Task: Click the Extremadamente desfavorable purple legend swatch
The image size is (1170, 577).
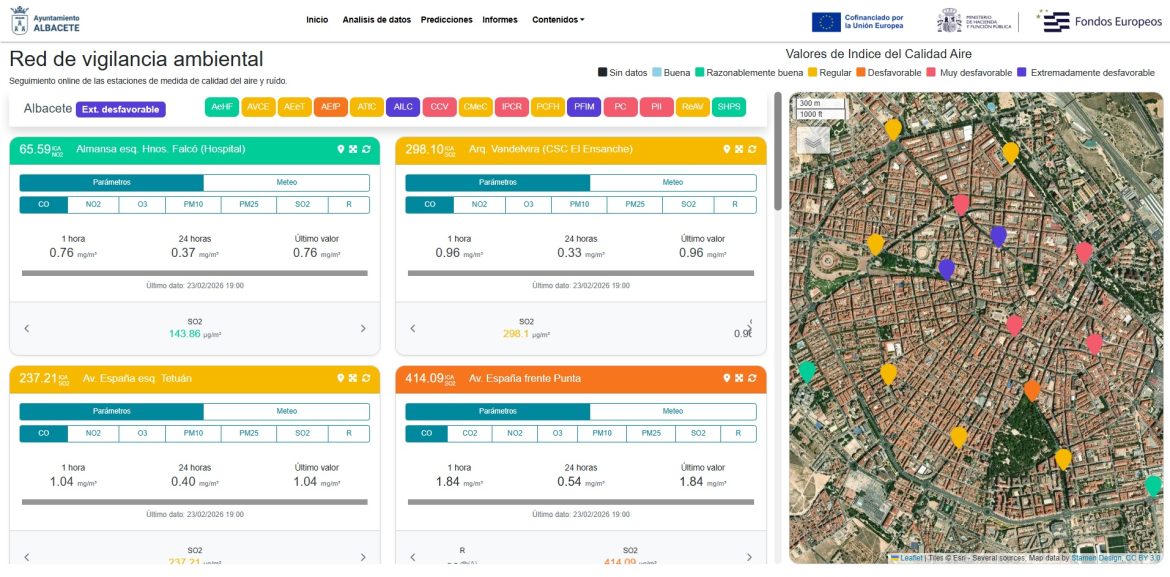Action: [1022, 73]
